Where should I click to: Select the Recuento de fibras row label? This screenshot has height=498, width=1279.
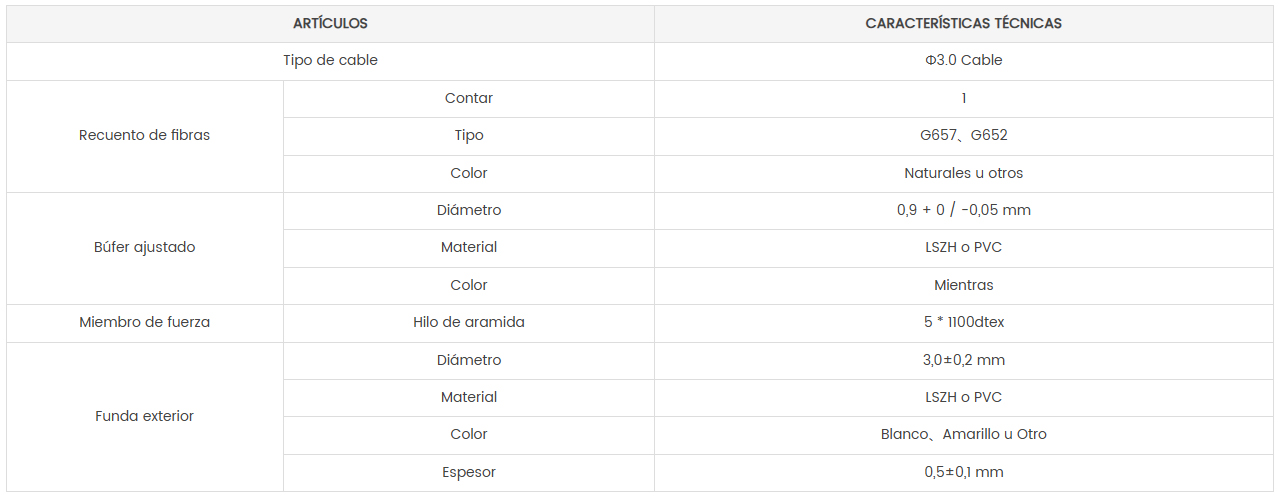(145, 135)
